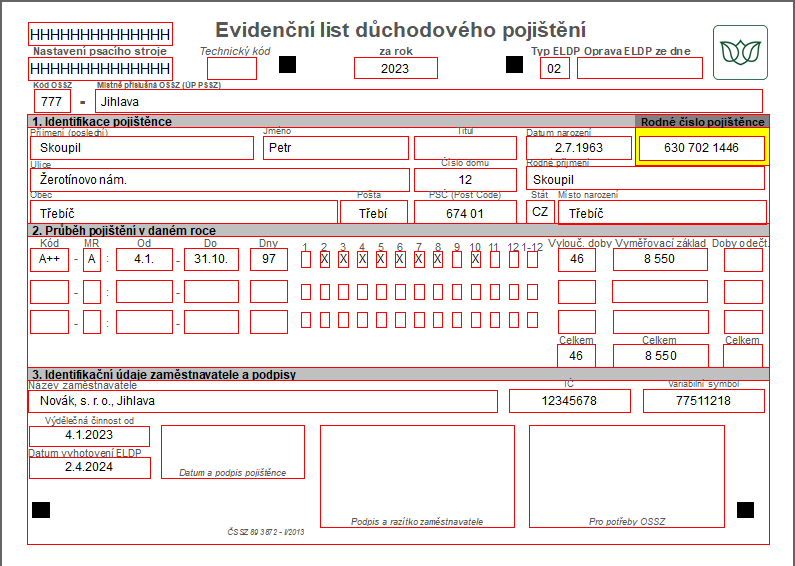Viewport: 795px width, 566px height.
Task: Click the Pošta field
Action: tap(374, 212)
